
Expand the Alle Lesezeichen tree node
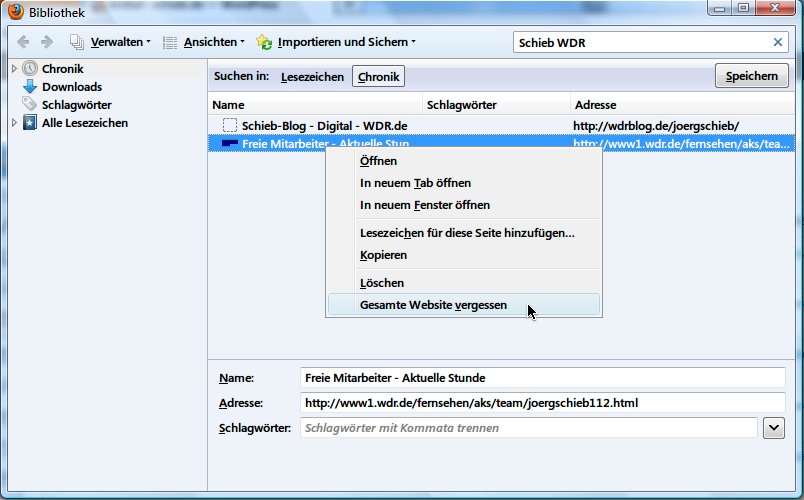pos(14,123)
